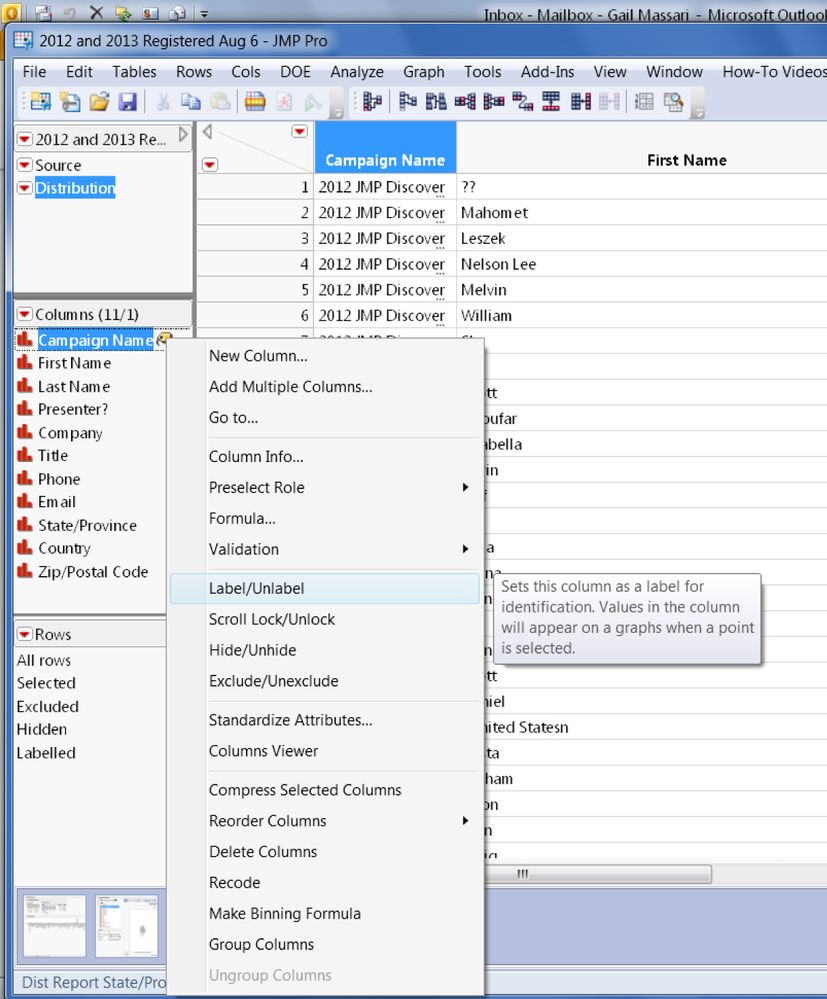Image resolution: width=827 pixels, height=999 pixels.
Task: Open the Tables menu
Action: pyautogui.click(x=134, y=71)
